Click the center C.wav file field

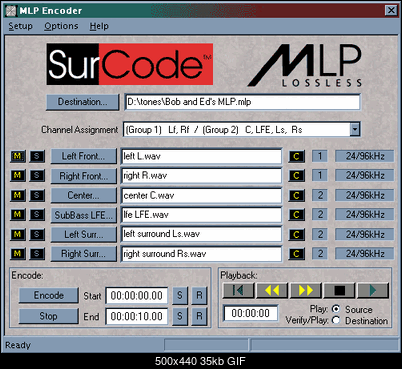[x=201, y=195]
